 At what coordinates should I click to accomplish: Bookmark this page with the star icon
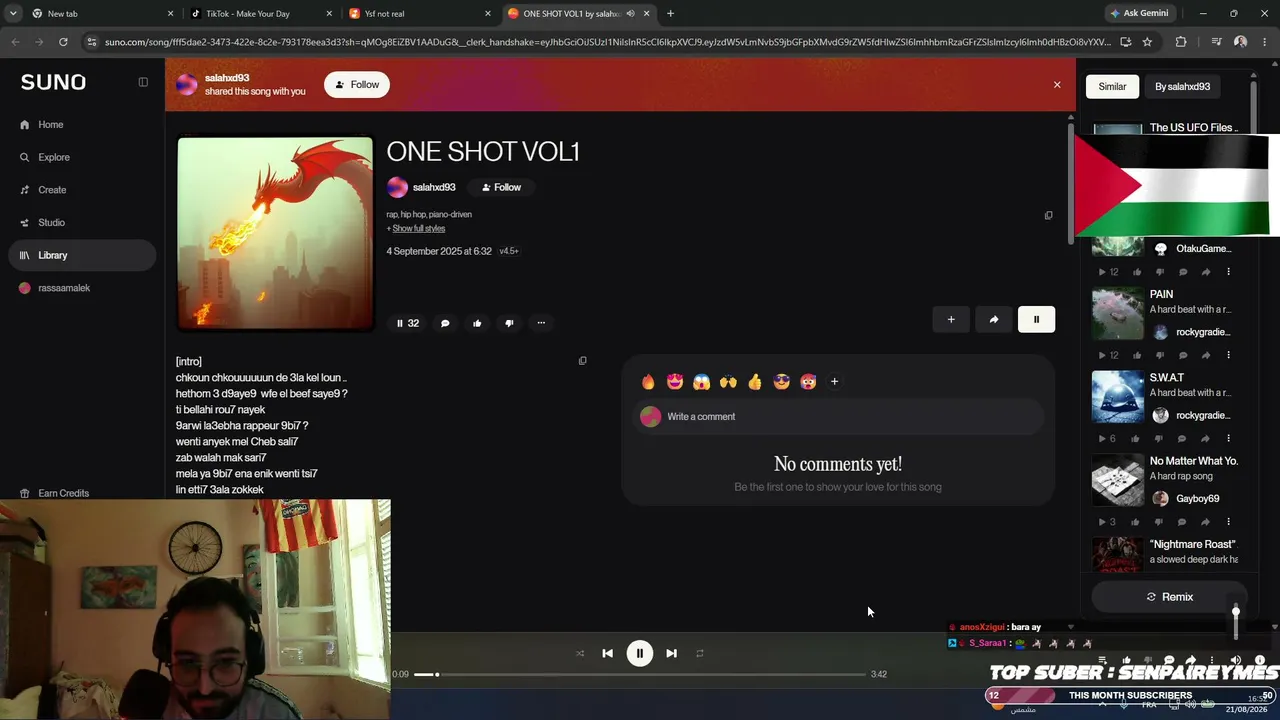pos(1147,42)
